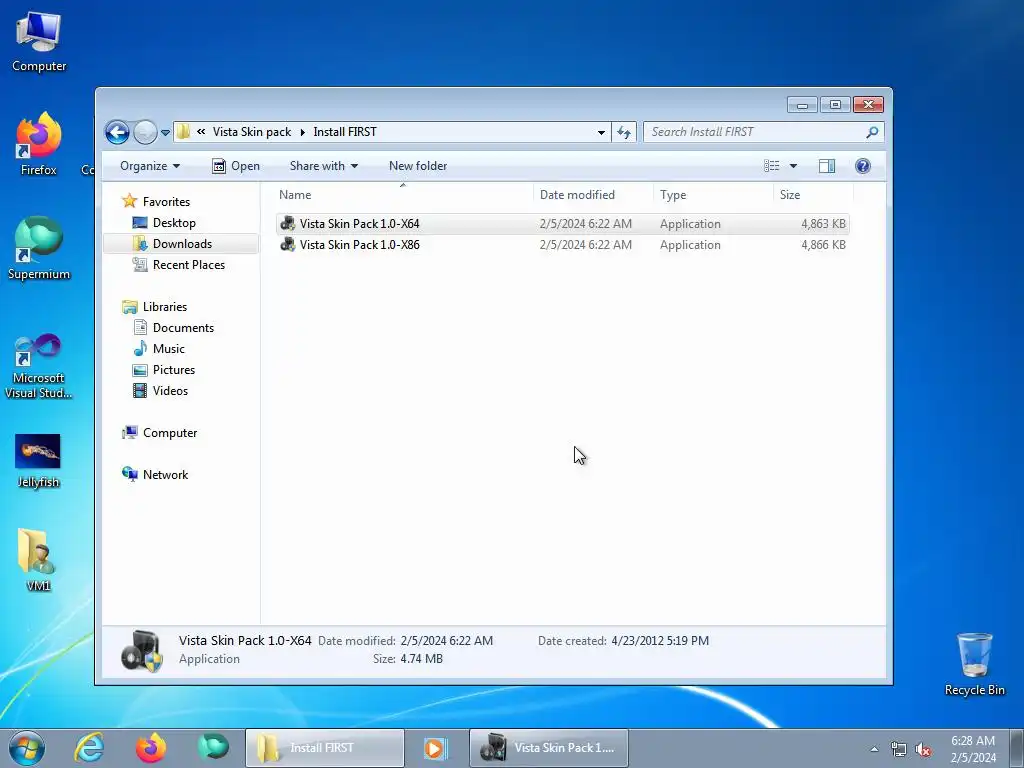Viewport: 1024px width, 768px height.
Task: Select Computer in the navigation pane
Action: tap(169, 433)
